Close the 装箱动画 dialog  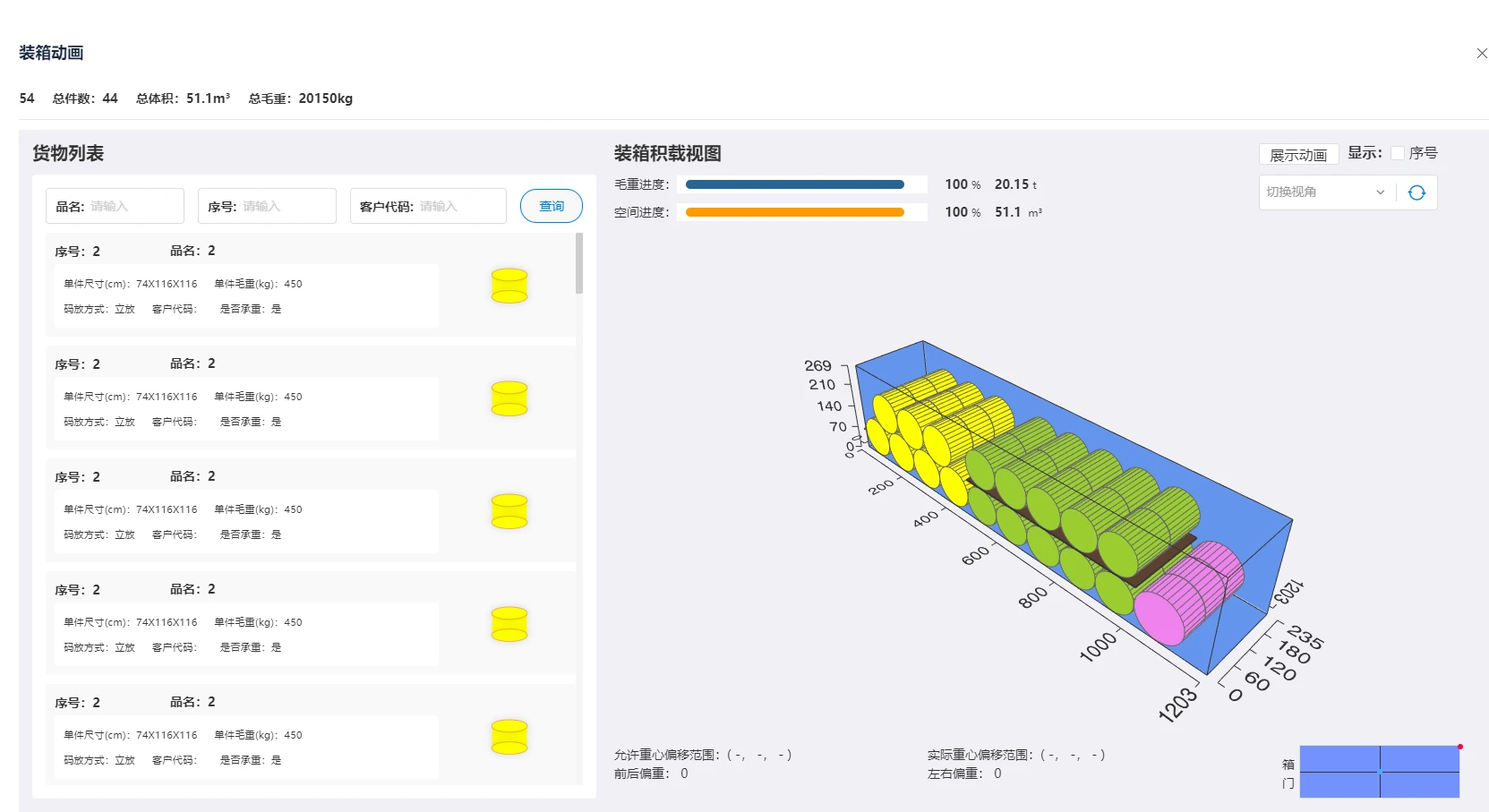[1482, 54]
